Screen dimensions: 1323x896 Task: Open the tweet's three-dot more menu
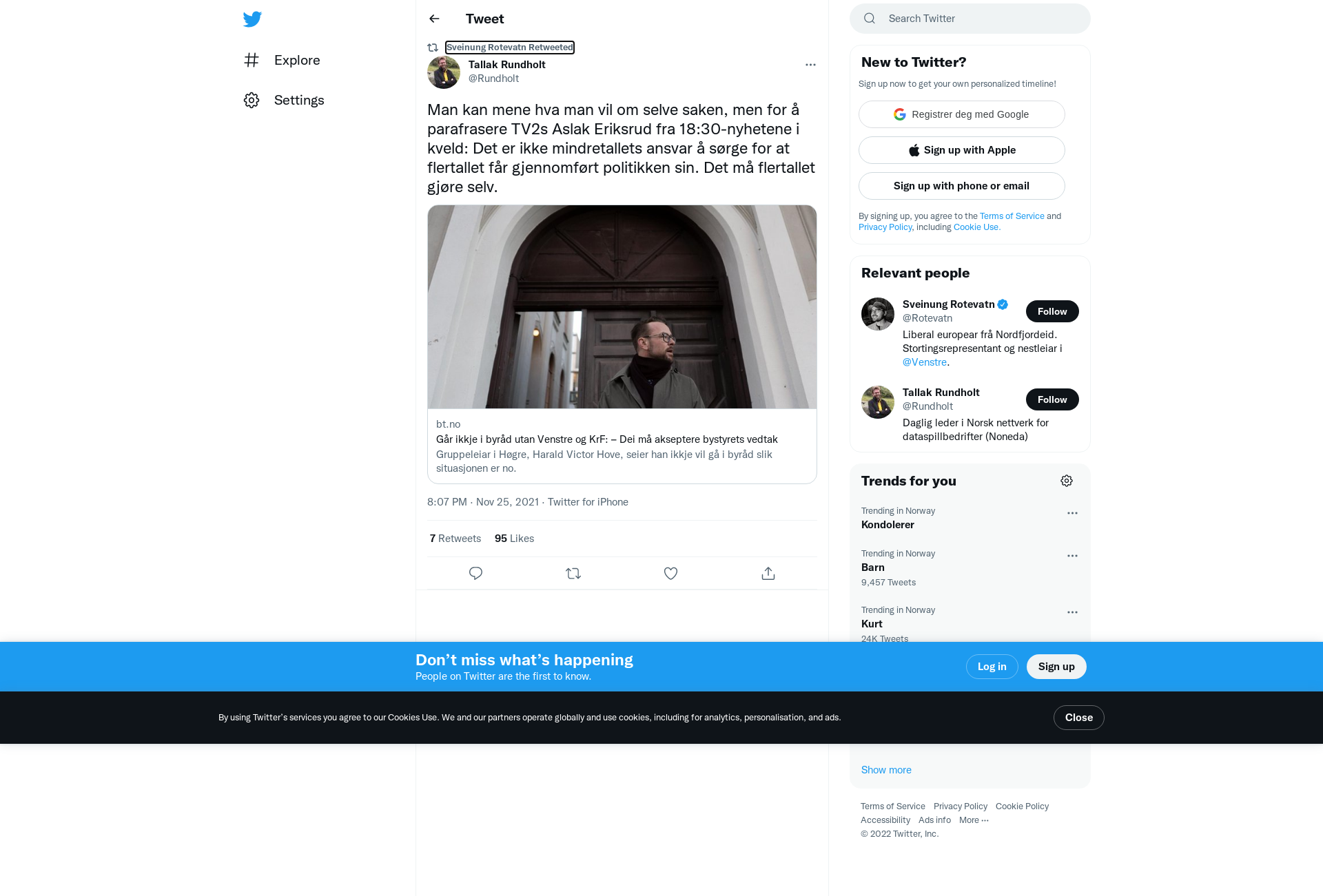pyautogui.click(x=810, y=65)
